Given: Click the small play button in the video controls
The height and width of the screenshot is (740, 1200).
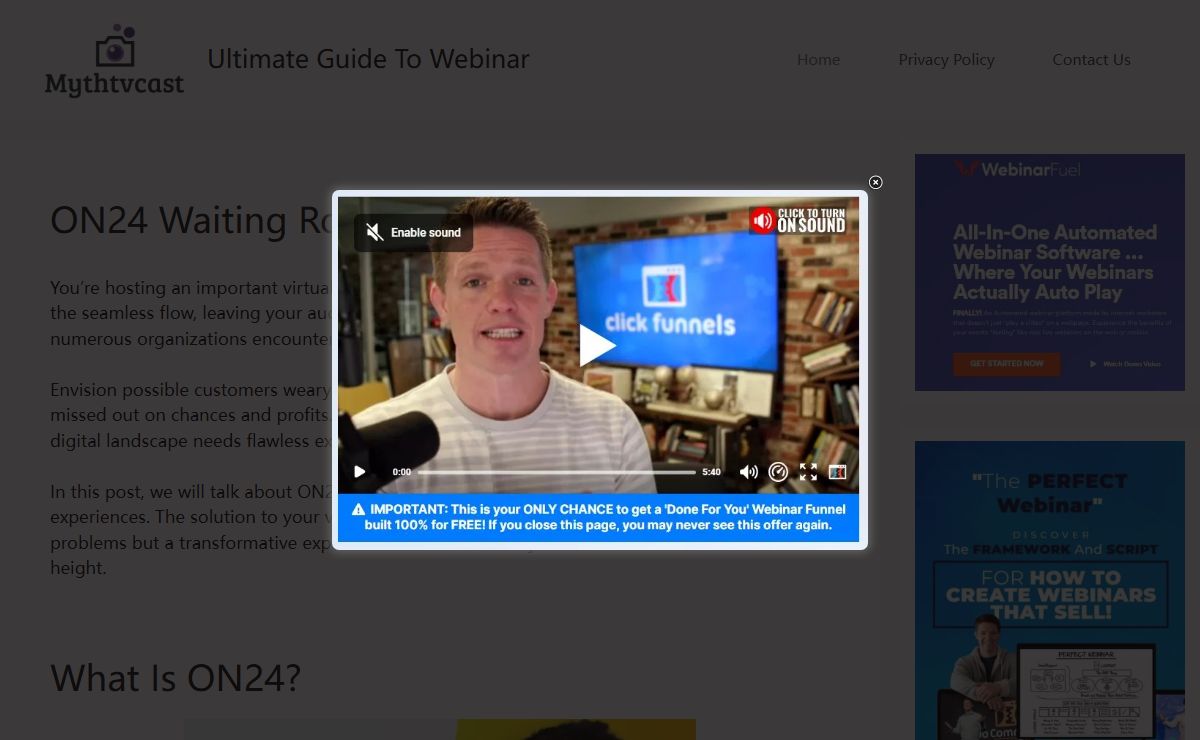Looking at the screenshot, I should 360,472.
